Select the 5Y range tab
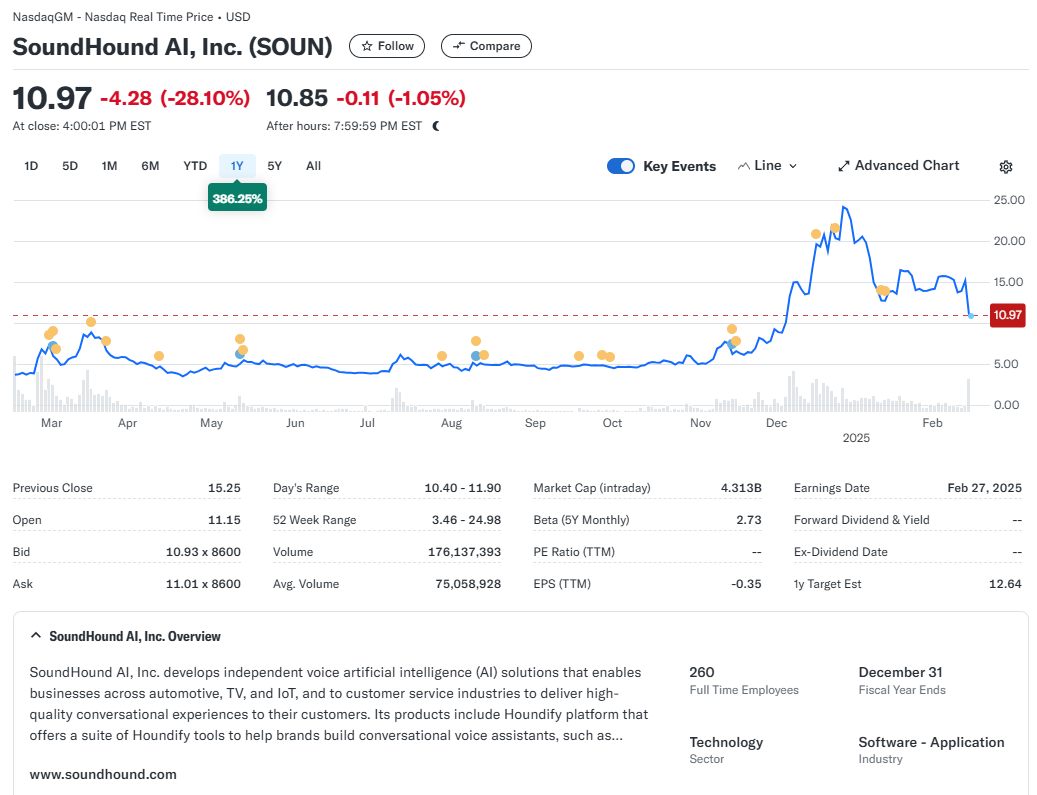 274,166
